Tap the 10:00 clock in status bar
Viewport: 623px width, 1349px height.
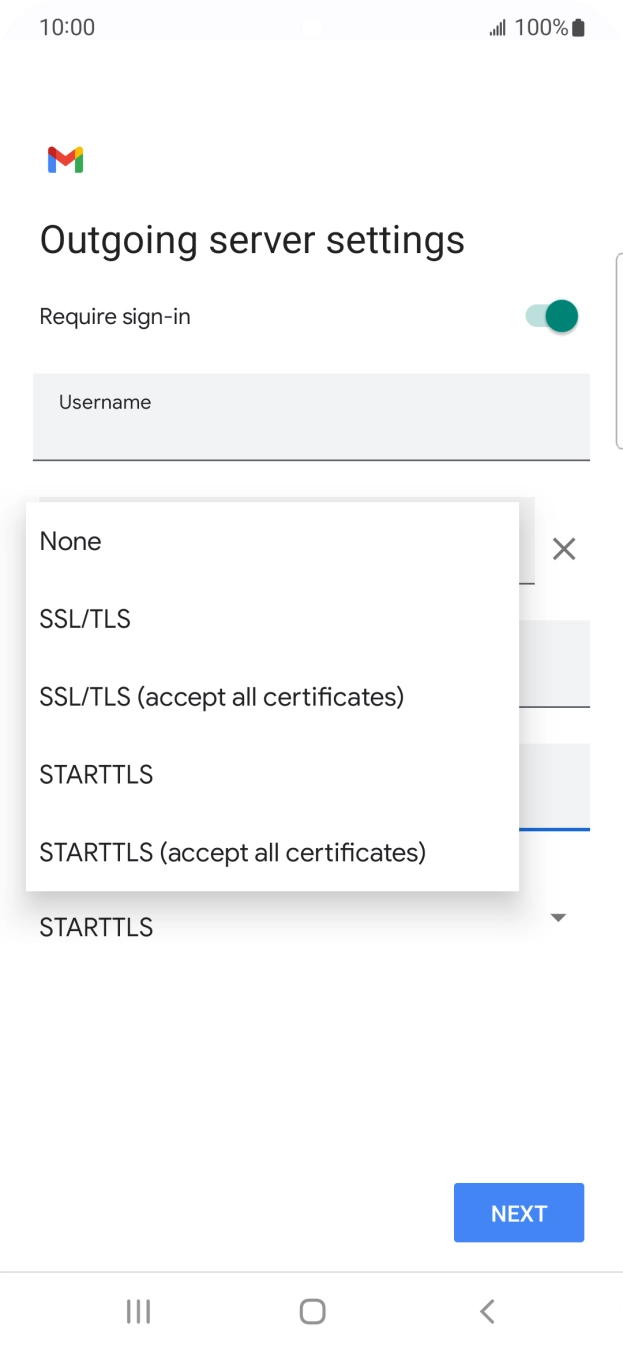[67, 27]
